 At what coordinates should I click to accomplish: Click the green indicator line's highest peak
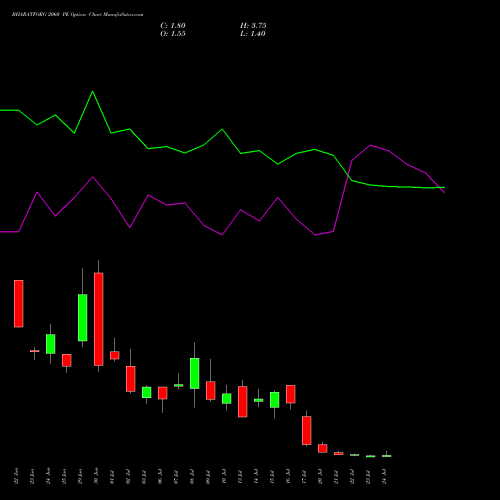[x=93, y=91]
